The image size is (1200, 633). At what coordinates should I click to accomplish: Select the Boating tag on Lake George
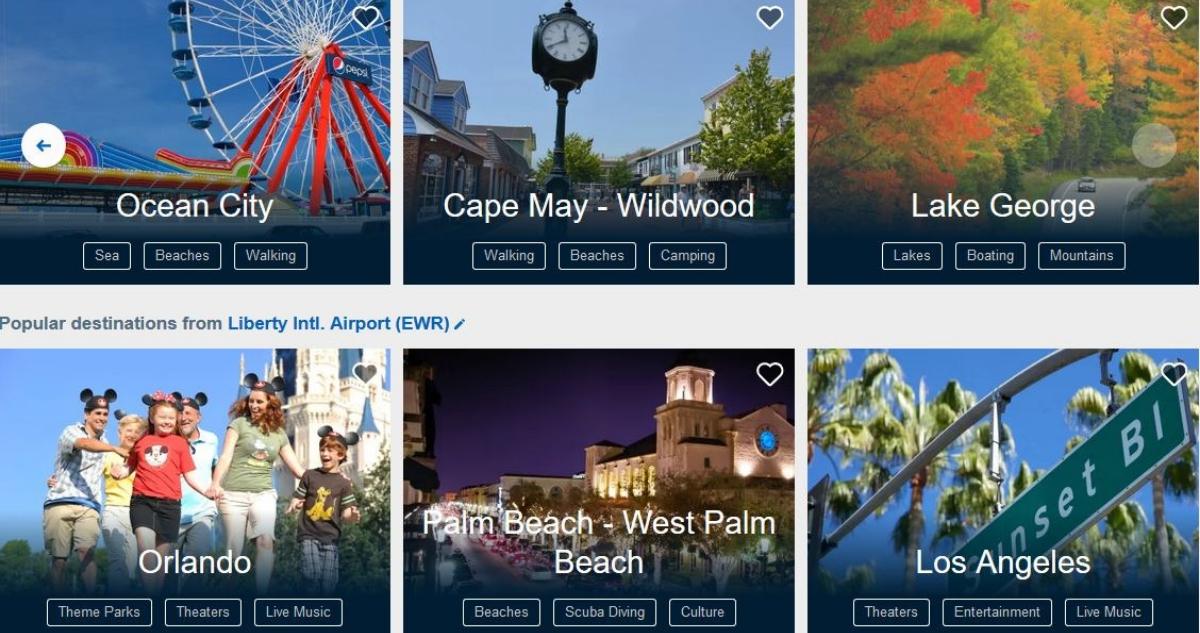click(x=990, y=256)
